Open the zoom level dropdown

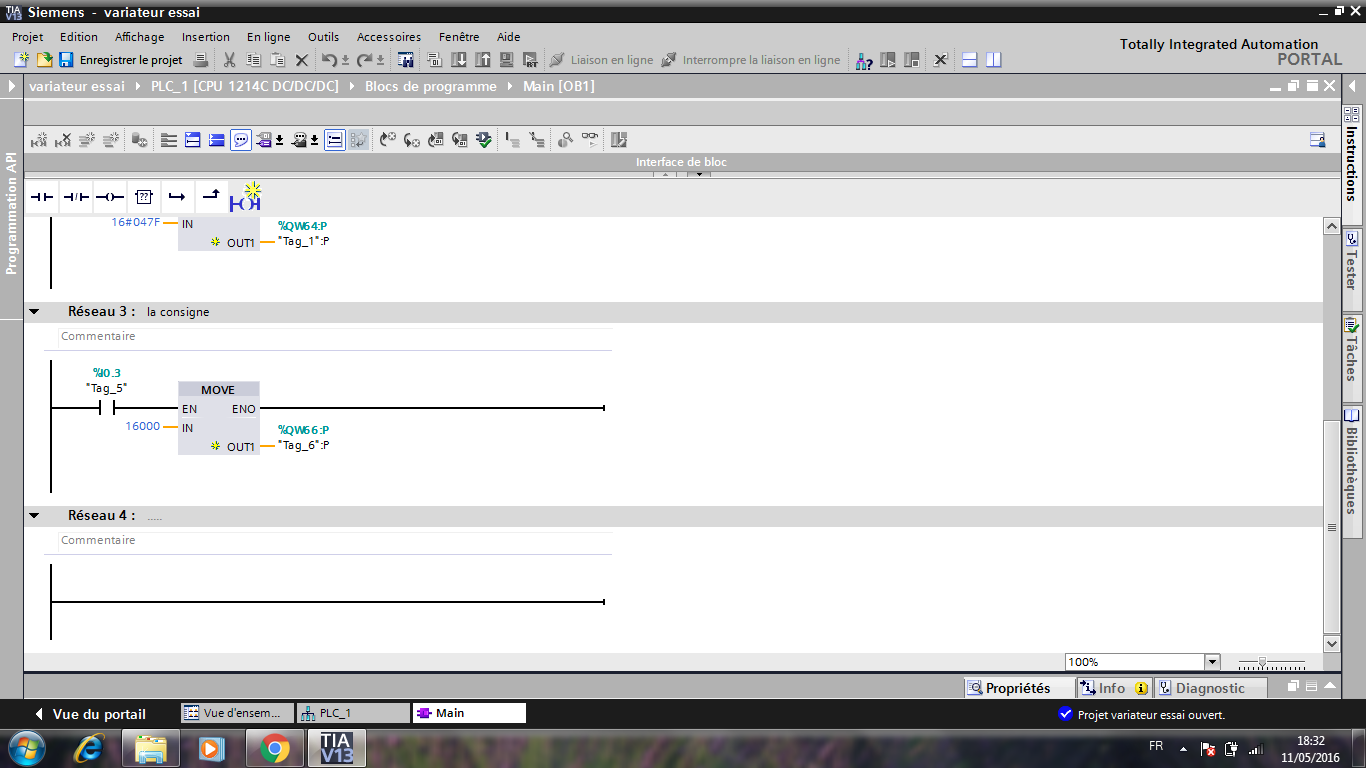[x=1213, y=662]
